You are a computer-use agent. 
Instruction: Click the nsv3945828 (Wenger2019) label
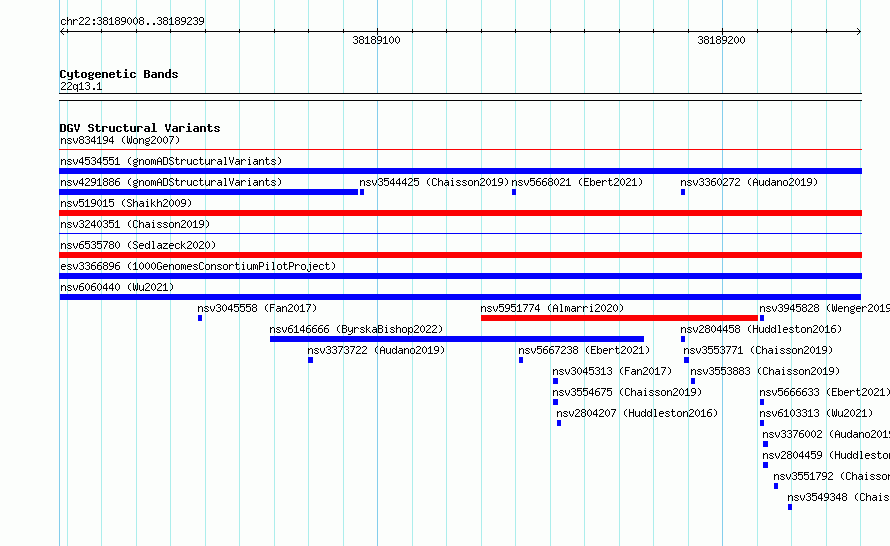click(x=825, y=308)
